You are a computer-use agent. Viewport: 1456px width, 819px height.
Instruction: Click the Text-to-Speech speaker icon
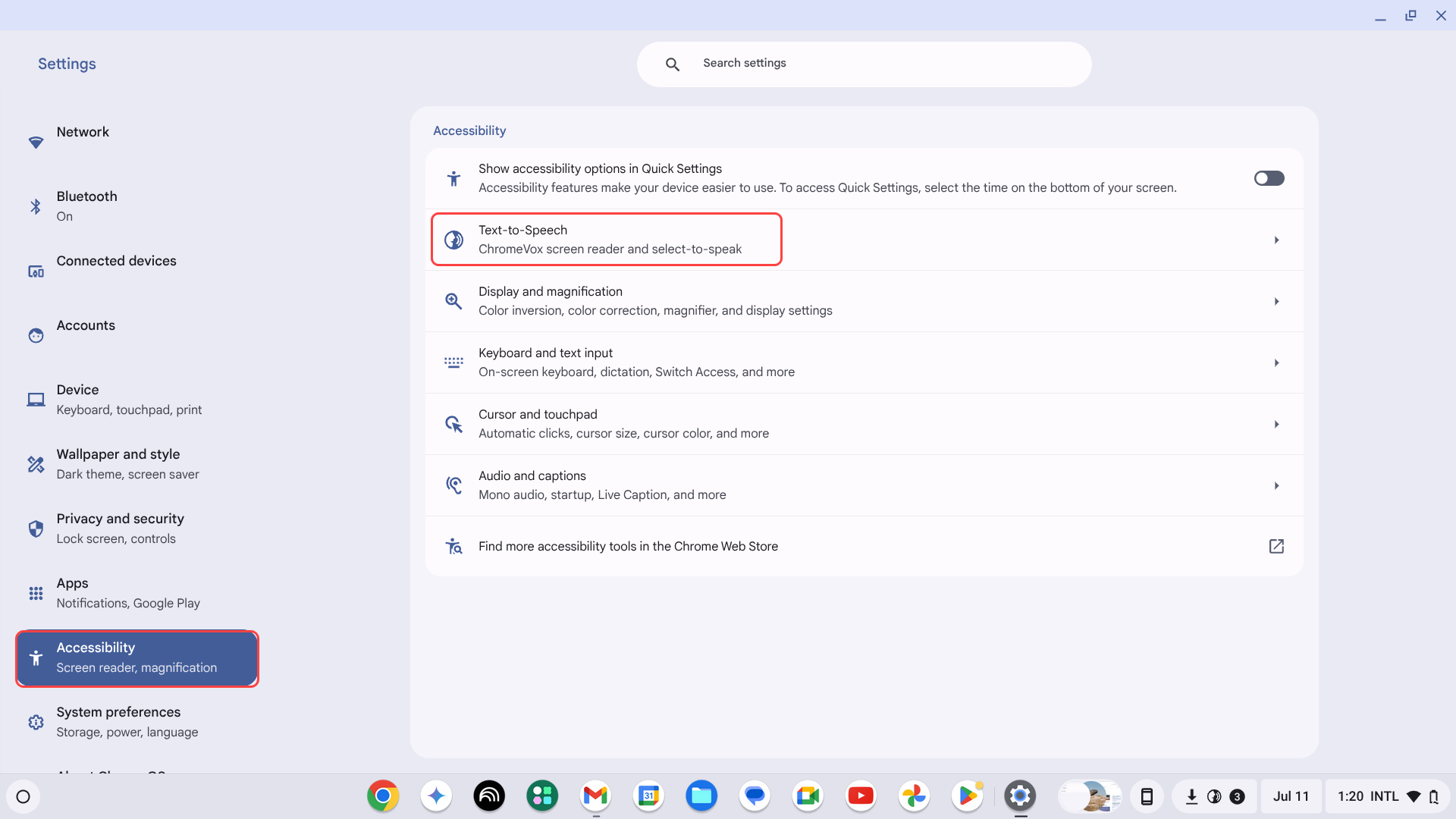click(x=453, y=240)
